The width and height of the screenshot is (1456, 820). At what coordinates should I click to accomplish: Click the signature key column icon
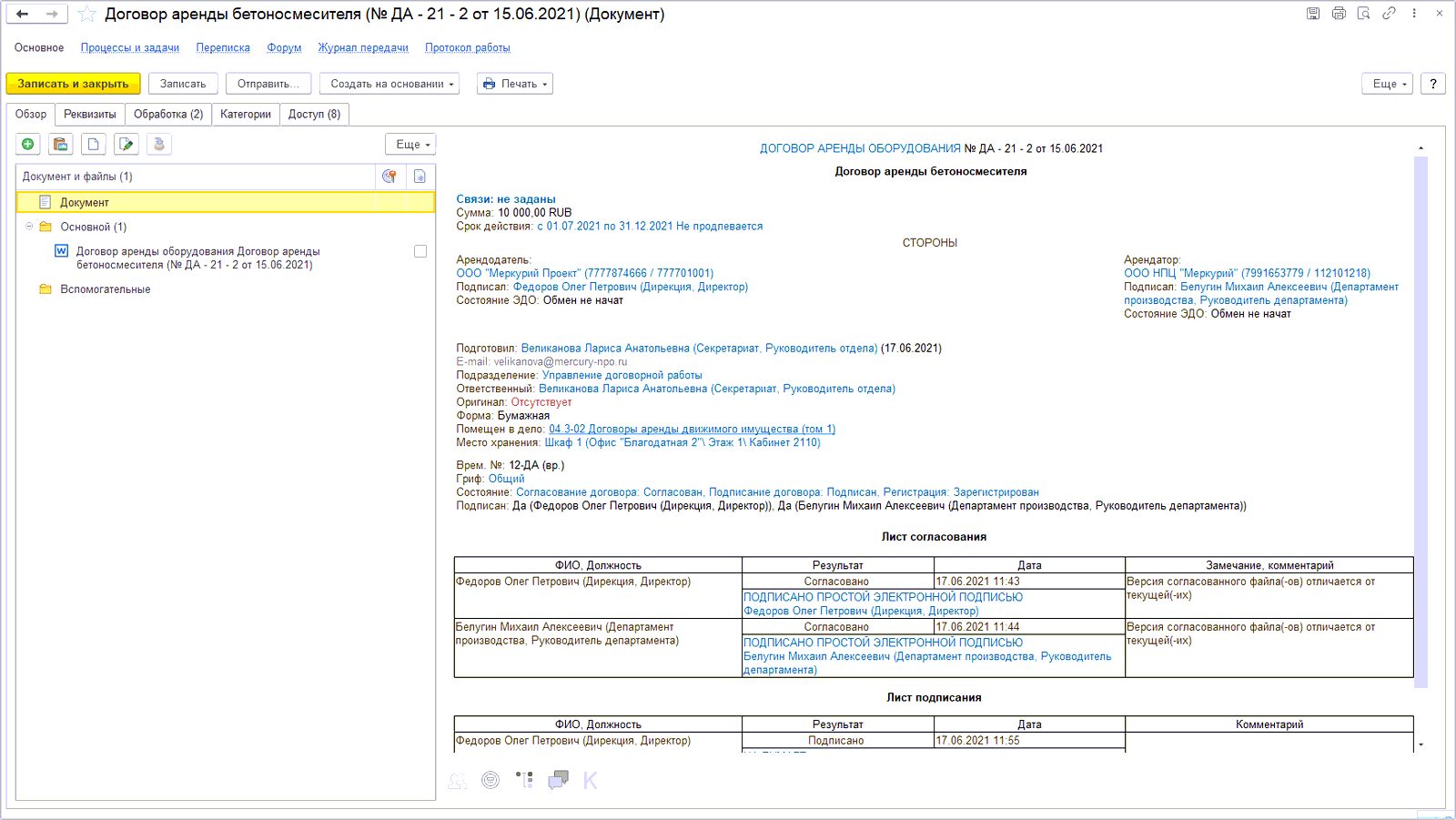[389, 177]
